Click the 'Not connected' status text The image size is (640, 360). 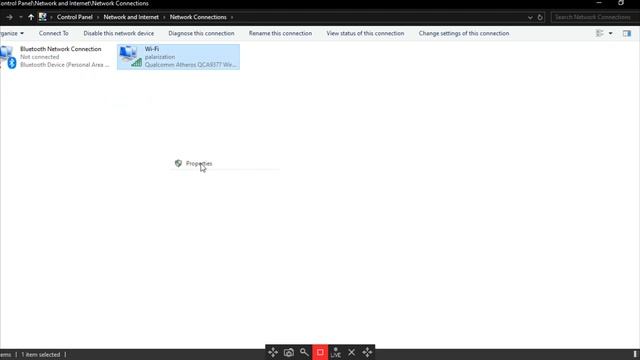[x=40, y=57]
